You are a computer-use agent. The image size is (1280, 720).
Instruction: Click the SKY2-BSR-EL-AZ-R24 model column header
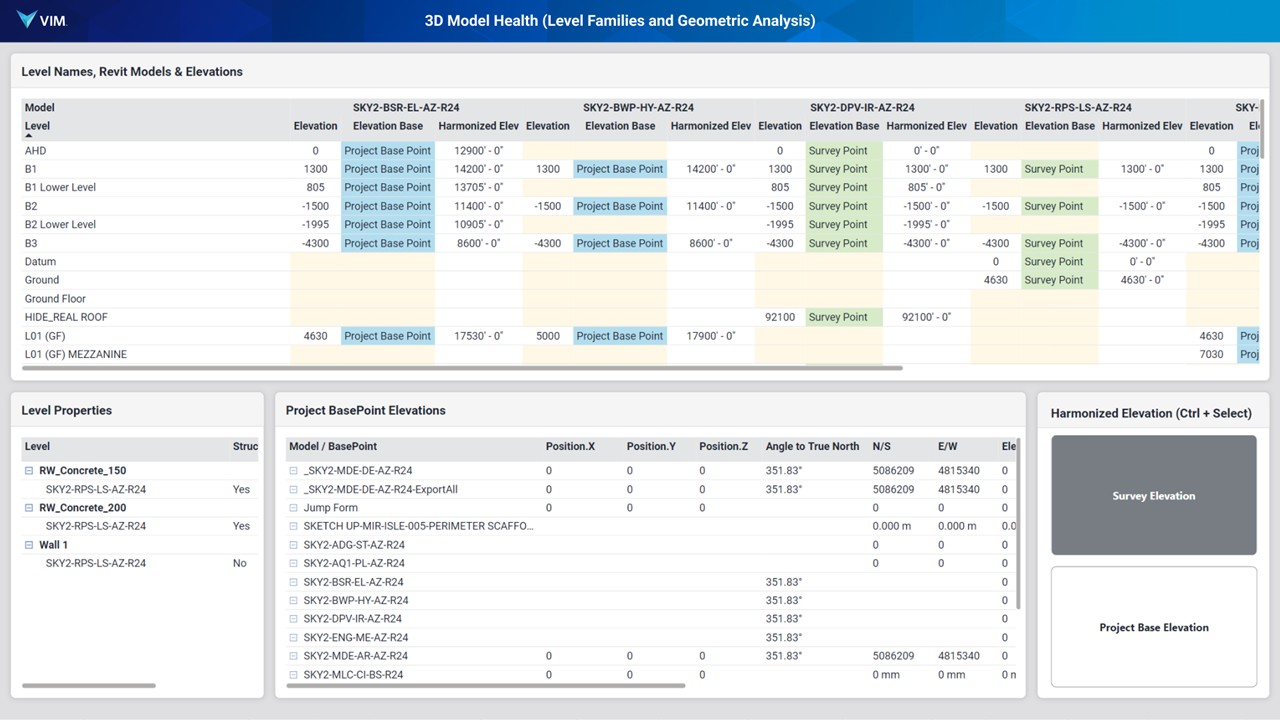(406, 107)
